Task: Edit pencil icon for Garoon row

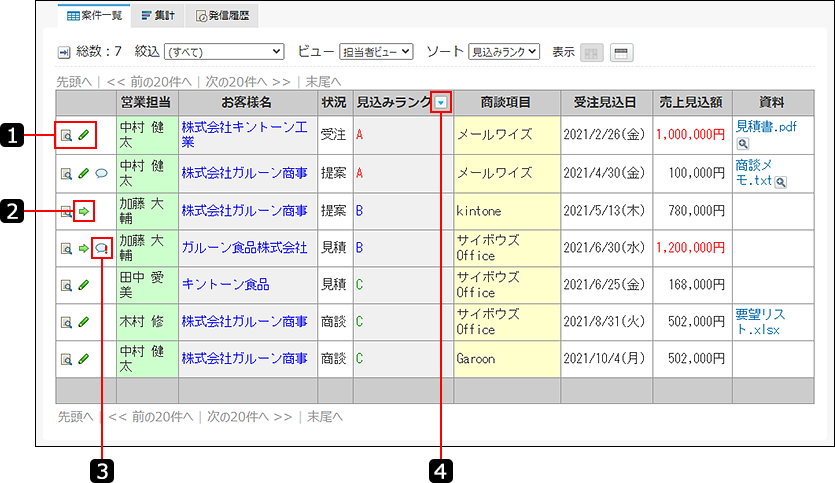Action: (x=84, y=359)
